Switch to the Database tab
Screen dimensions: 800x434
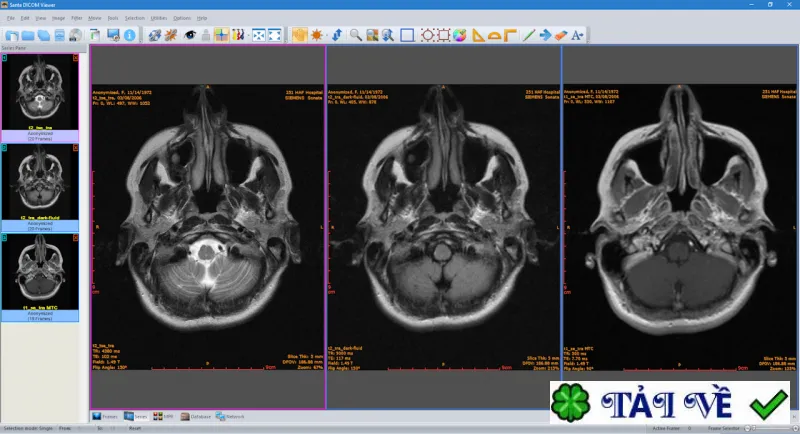(196, 417)
